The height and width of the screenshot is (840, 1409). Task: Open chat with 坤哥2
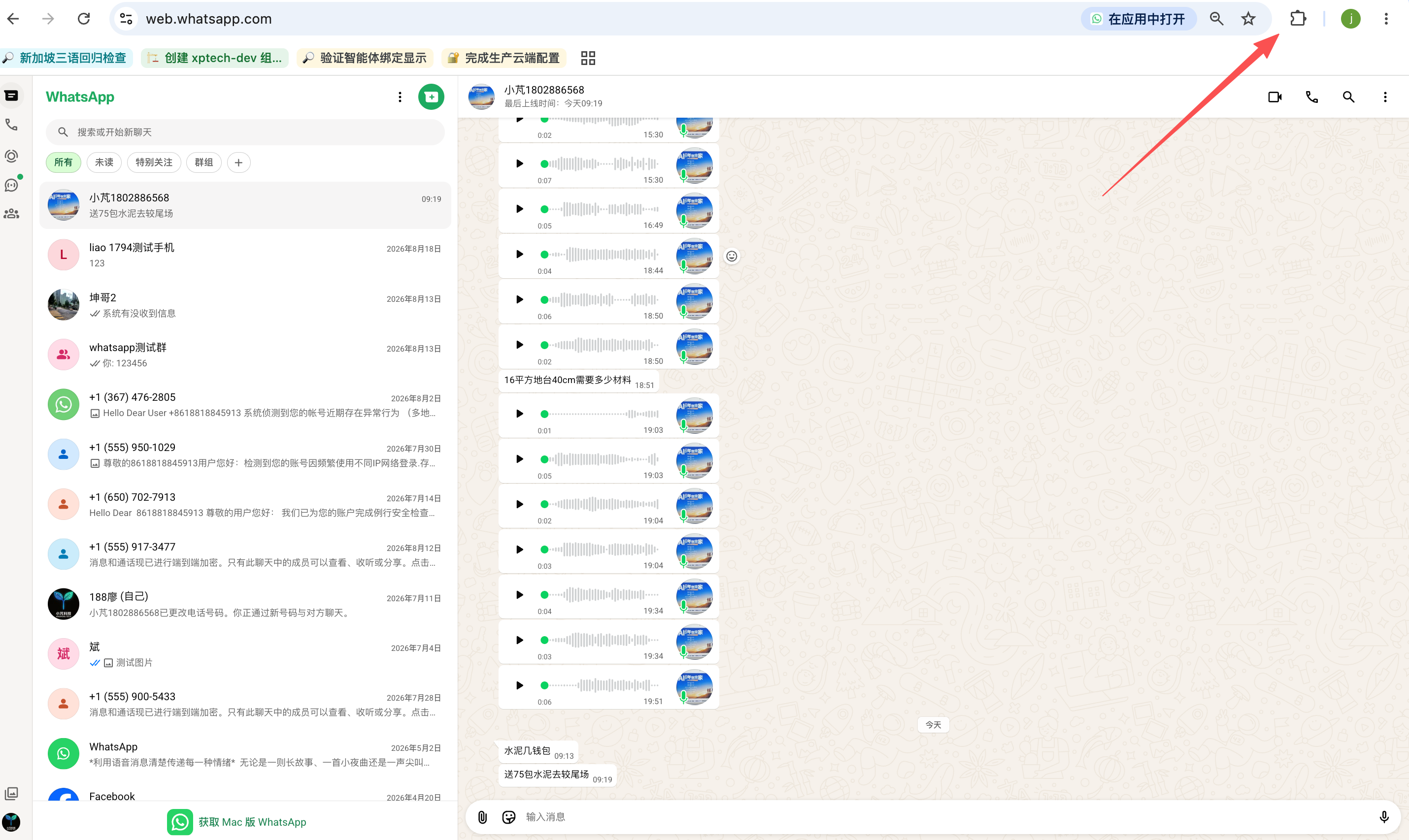(245, 305)
